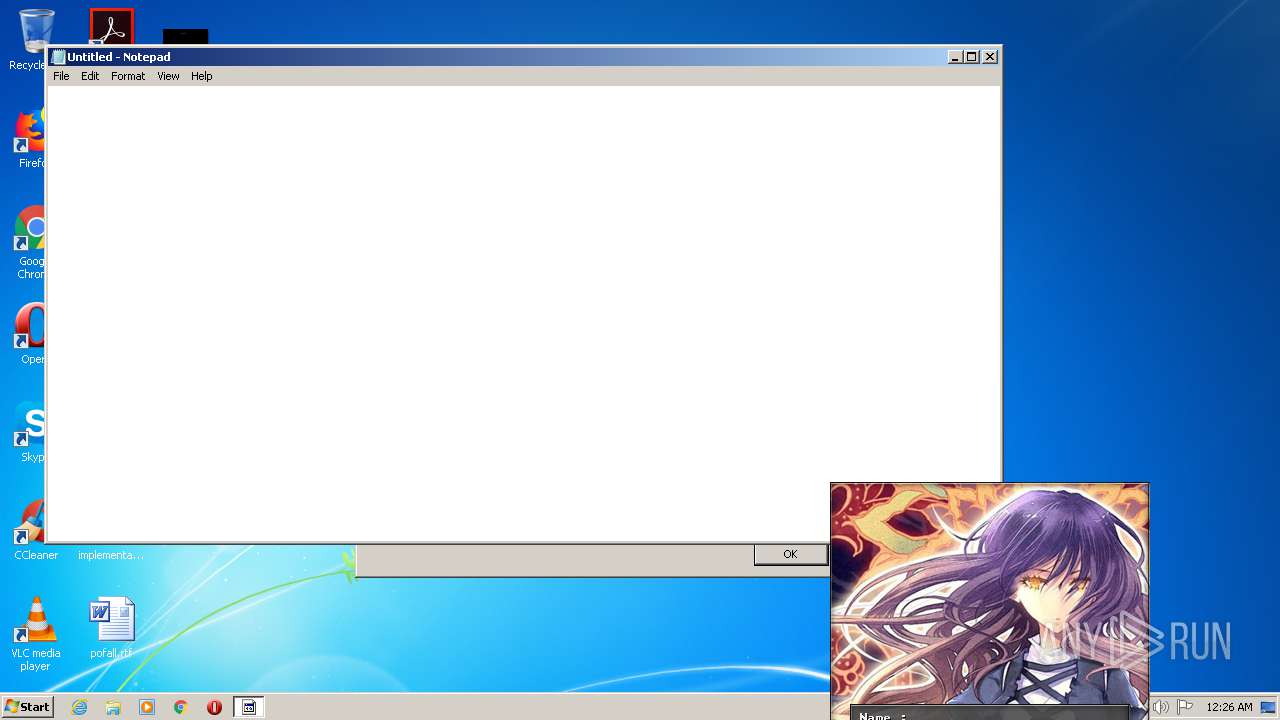Minimize the Notepad window

point(955,57)
